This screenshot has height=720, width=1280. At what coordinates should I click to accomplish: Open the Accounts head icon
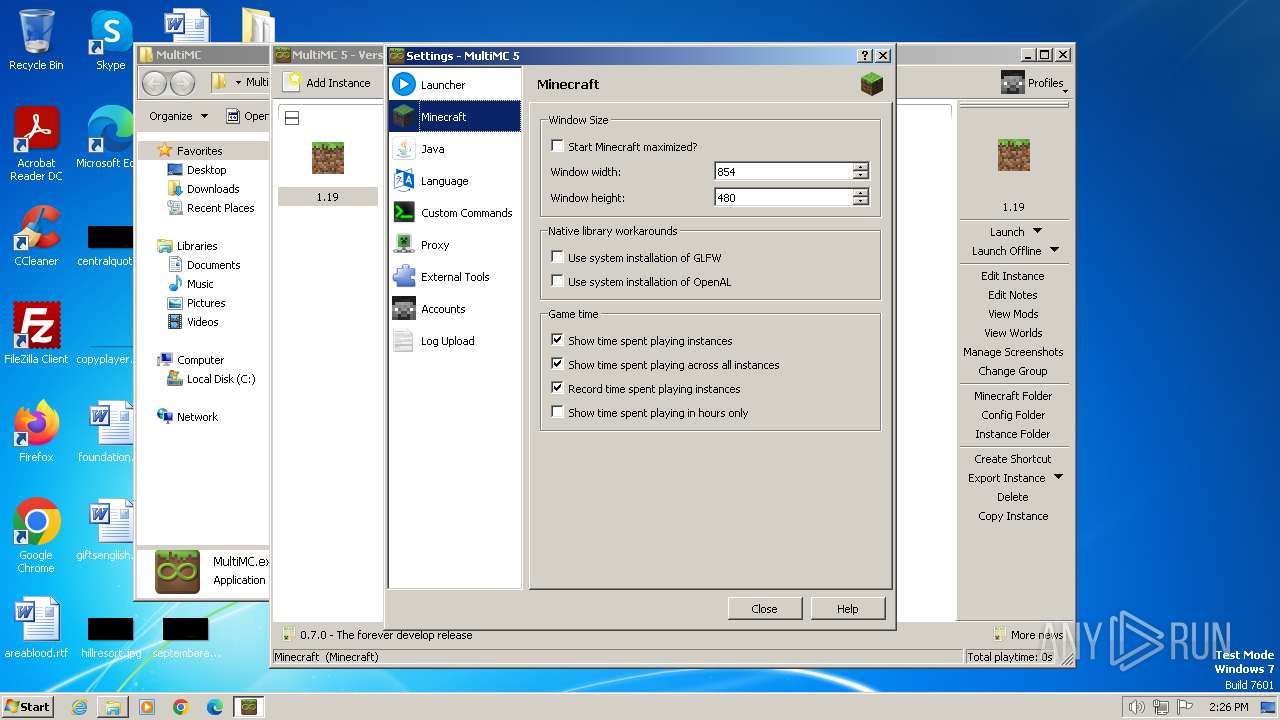(404, 308)
